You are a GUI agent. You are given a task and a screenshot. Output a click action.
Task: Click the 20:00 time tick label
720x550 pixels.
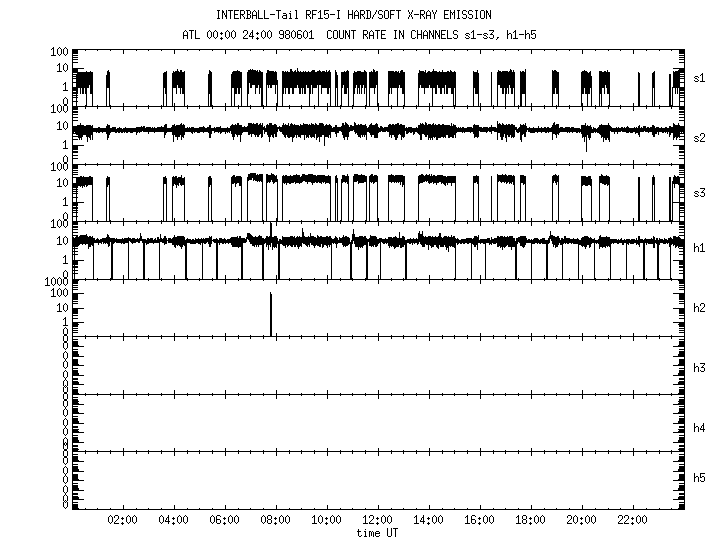(581, 521)
